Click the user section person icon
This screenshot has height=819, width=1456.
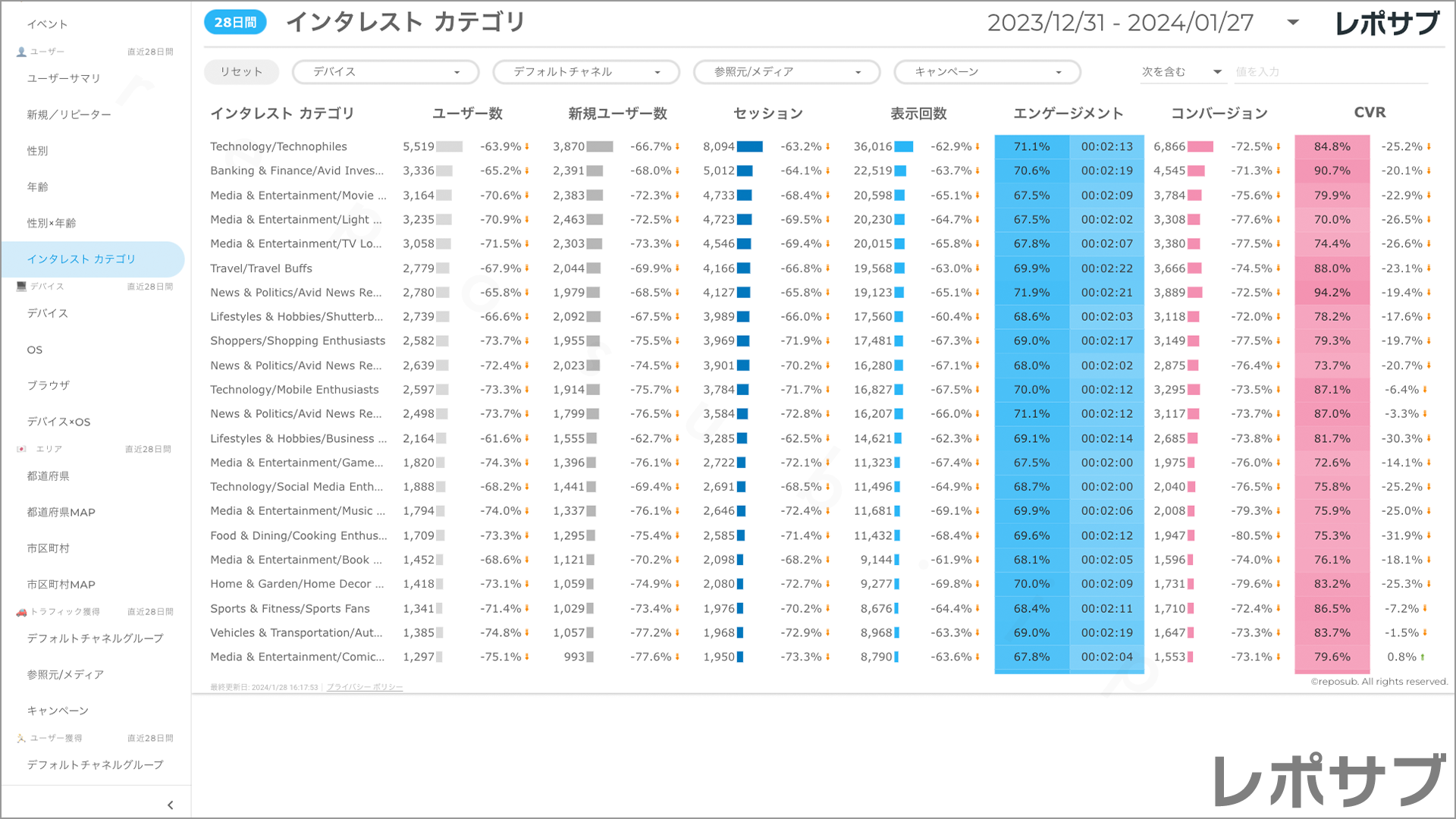(x=21, y=52)
